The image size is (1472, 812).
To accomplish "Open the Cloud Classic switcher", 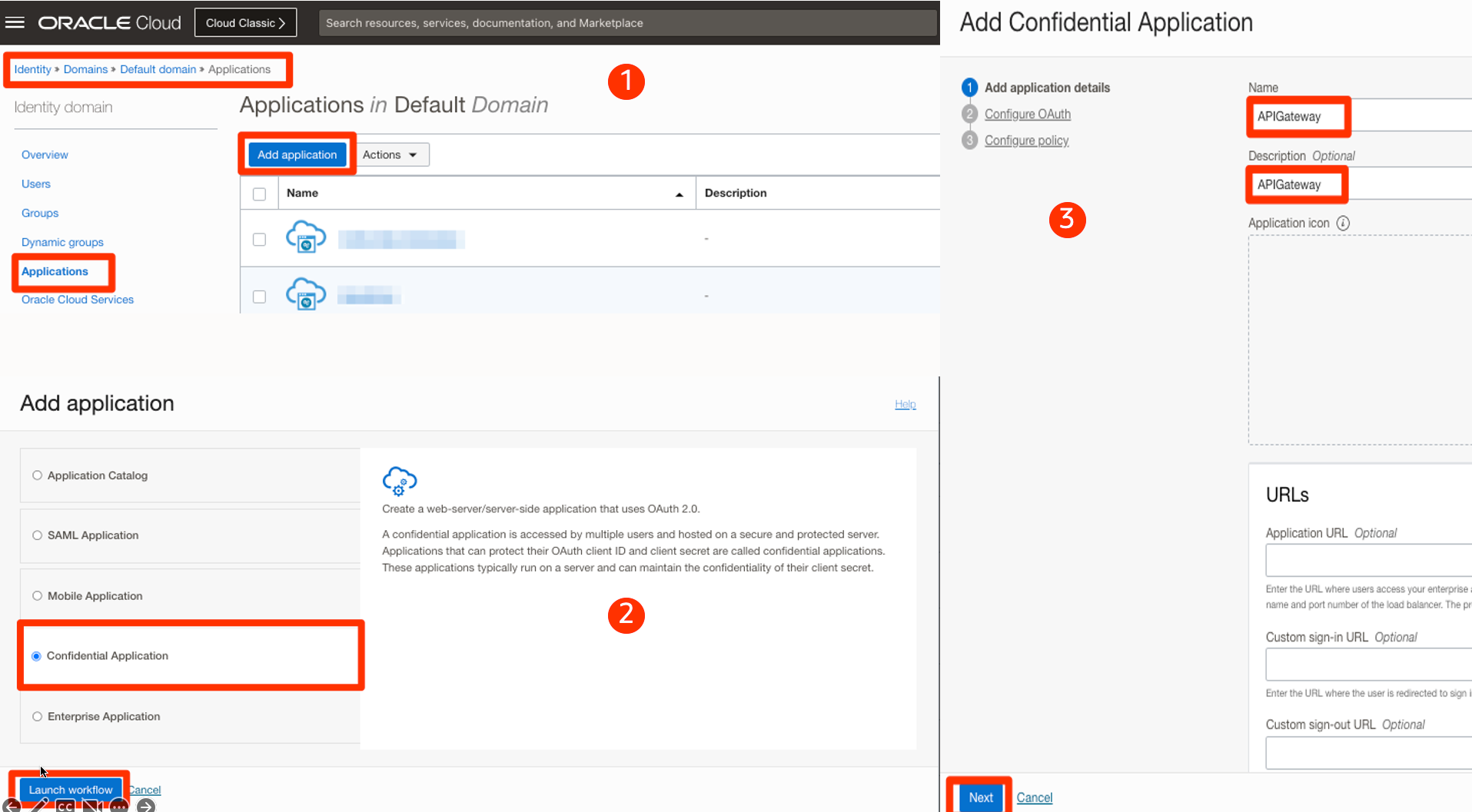I will (x=245, y=22).
